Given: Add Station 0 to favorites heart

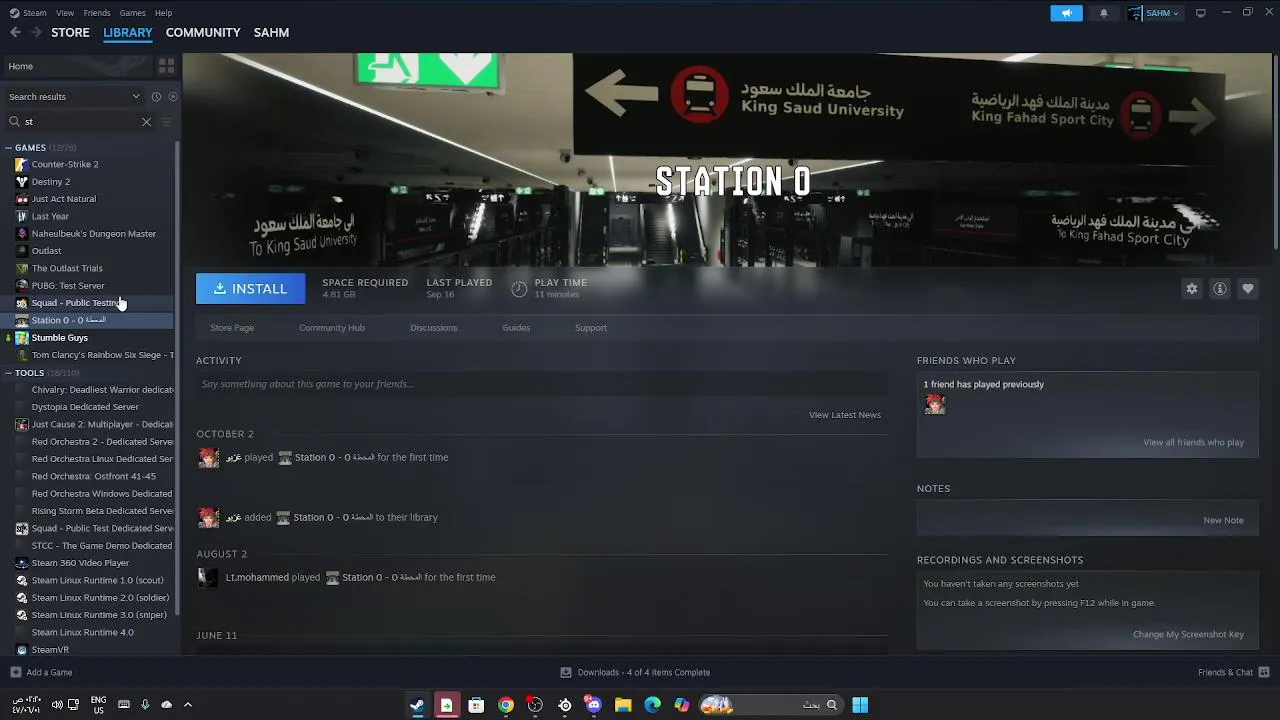Looking at the screenshot, I should click(1248, 288).
